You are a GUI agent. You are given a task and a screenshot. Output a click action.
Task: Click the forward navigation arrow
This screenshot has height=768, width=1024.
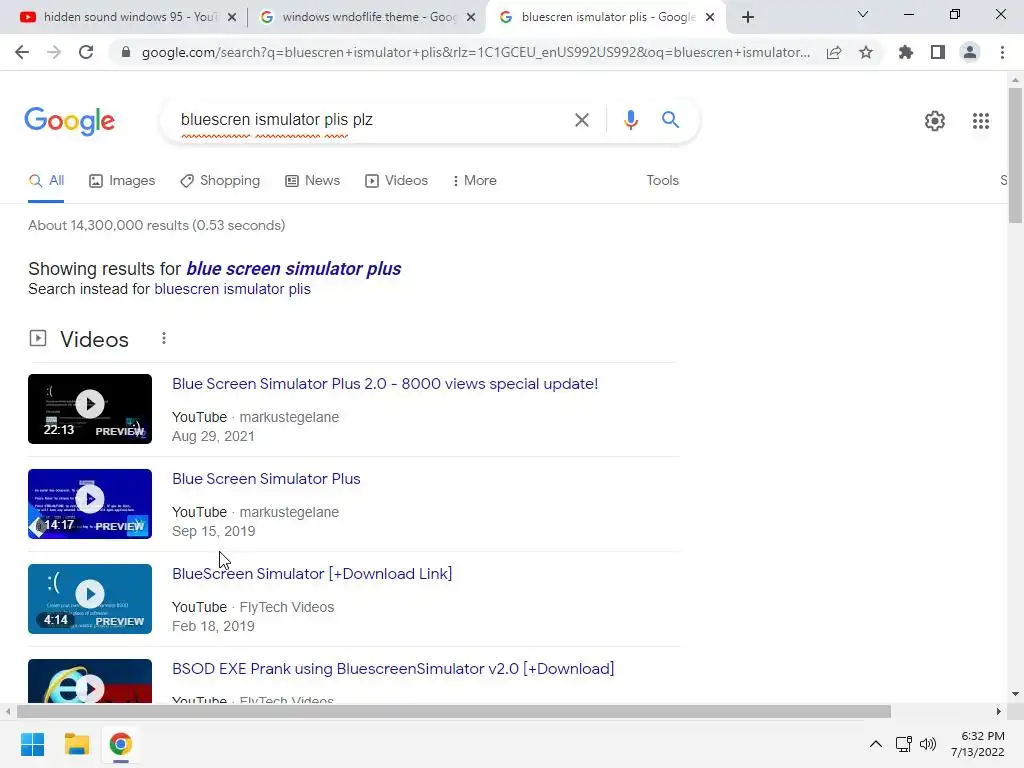click(x=54, y=52)
